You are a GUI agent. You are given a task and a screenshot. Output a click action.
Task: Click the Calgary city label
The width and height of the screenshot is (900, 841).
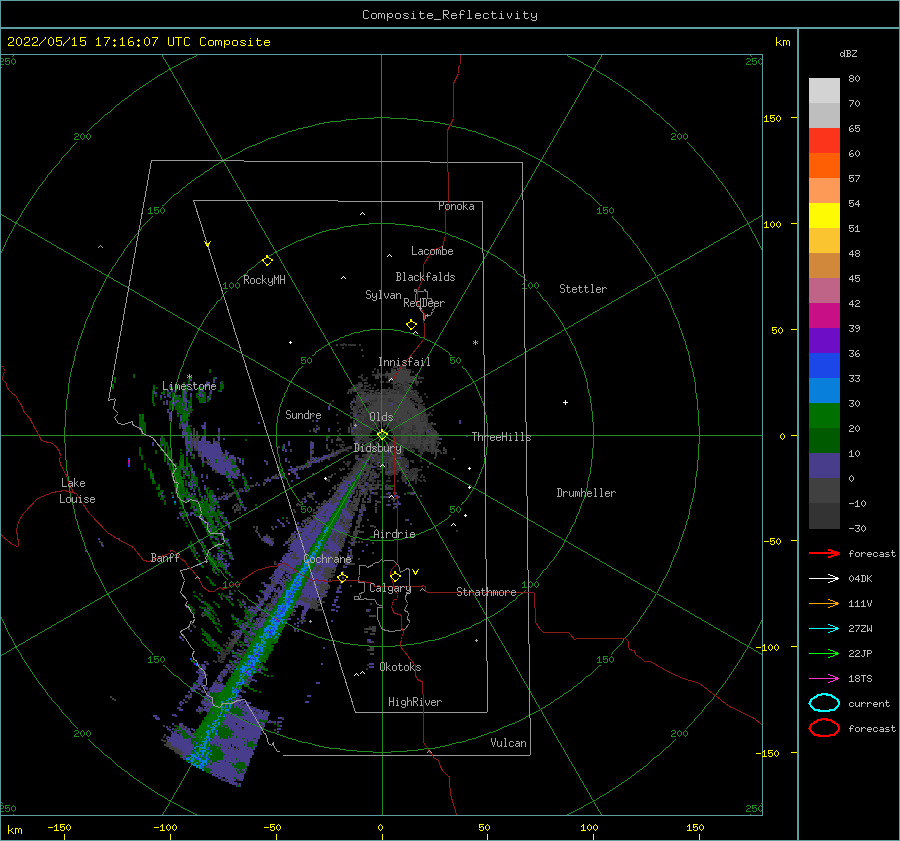[x=390, y=588]
